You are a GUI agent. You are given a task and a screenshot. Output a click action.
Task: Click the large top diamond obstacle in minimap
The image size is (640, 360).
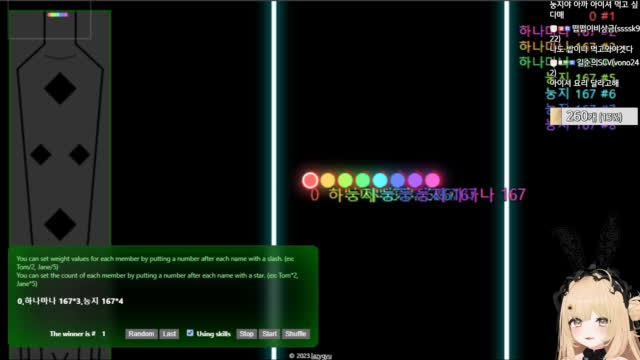click(60, 88)
